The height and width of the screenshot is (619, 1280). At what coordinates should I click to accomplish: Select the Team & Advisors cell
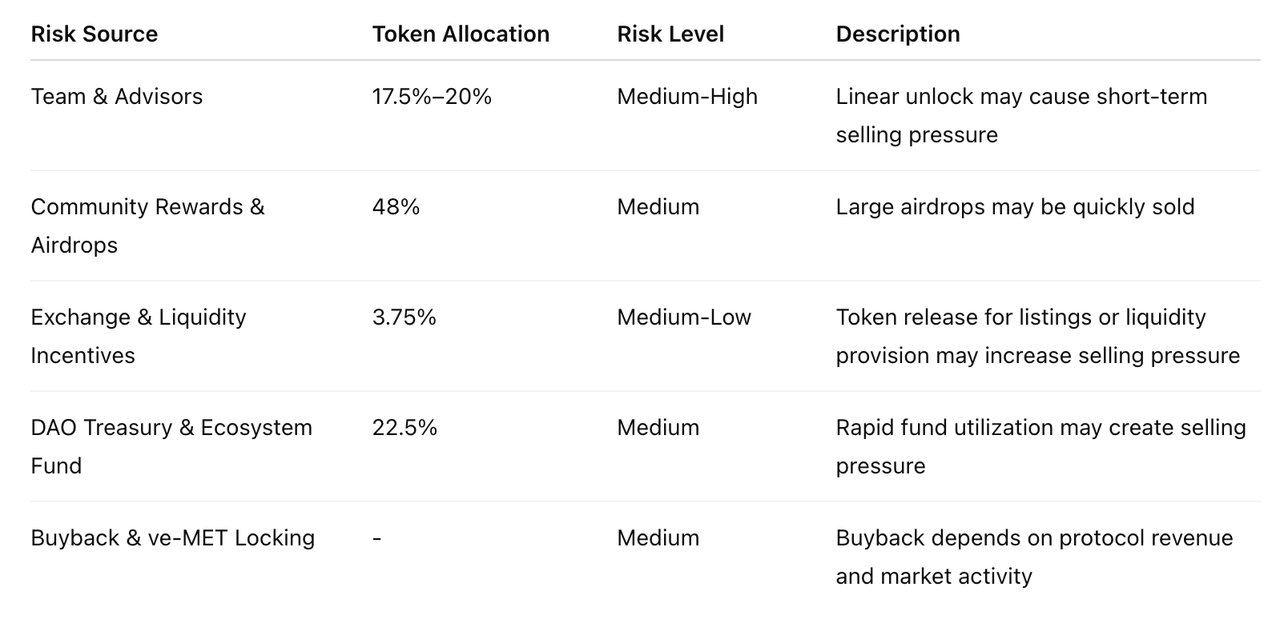click(x=116, y=97)
